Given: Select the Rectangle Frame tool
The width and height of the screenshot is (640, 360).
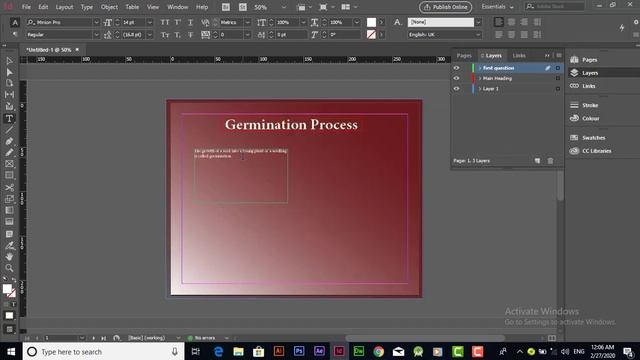Looking at the screenshot, I should point(9,164).
